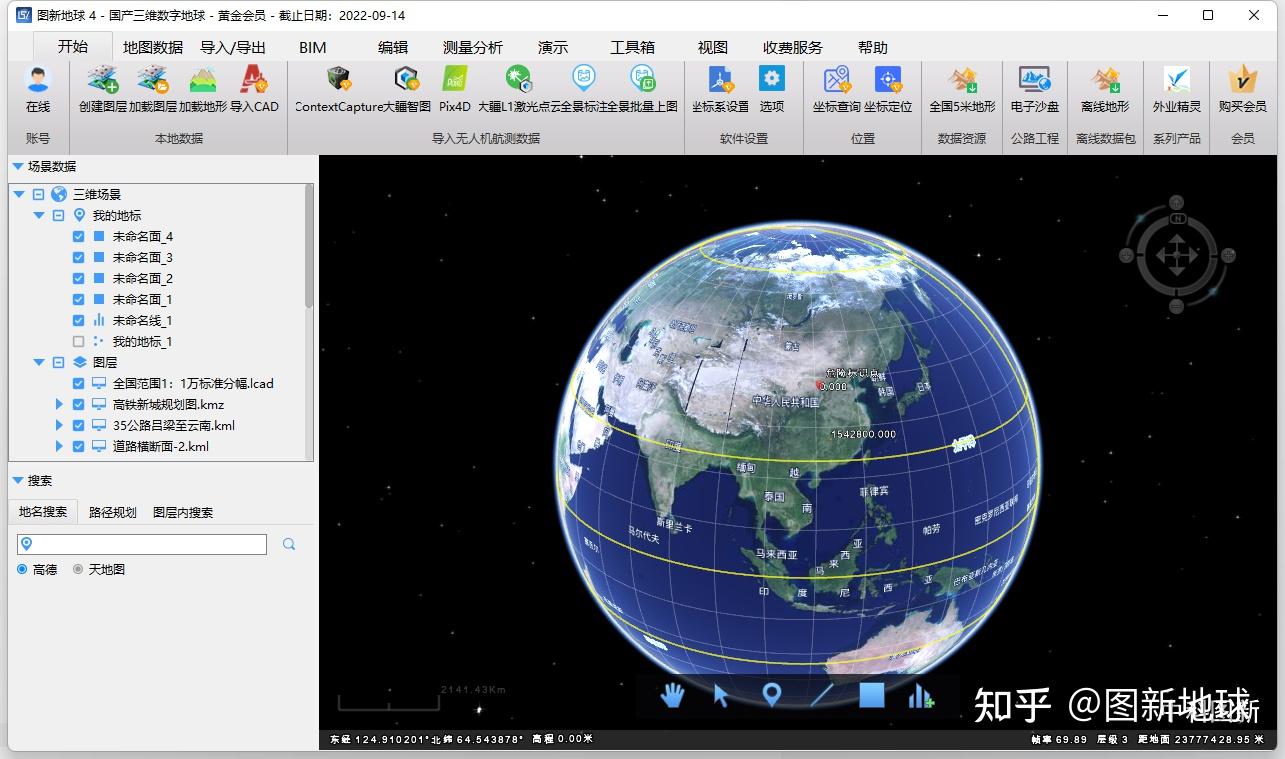
Task: Click the search magnifier icon
Action: (x=289, y=544)
